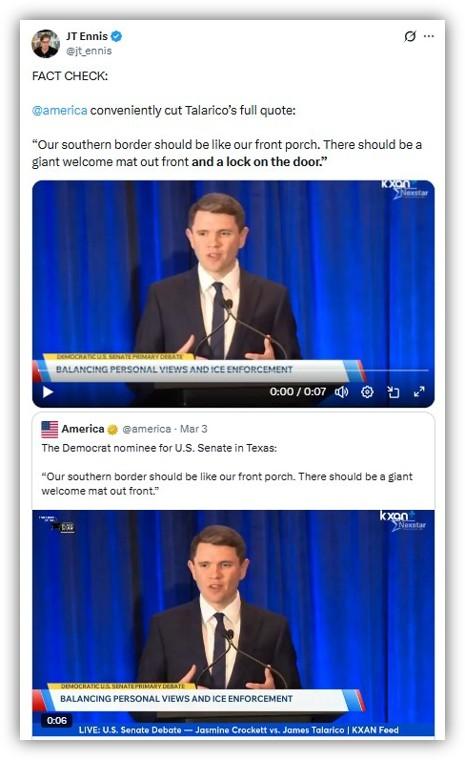Click the JT Ennis display name
This screenshot has height=760, width=465.
pos(87,36)
